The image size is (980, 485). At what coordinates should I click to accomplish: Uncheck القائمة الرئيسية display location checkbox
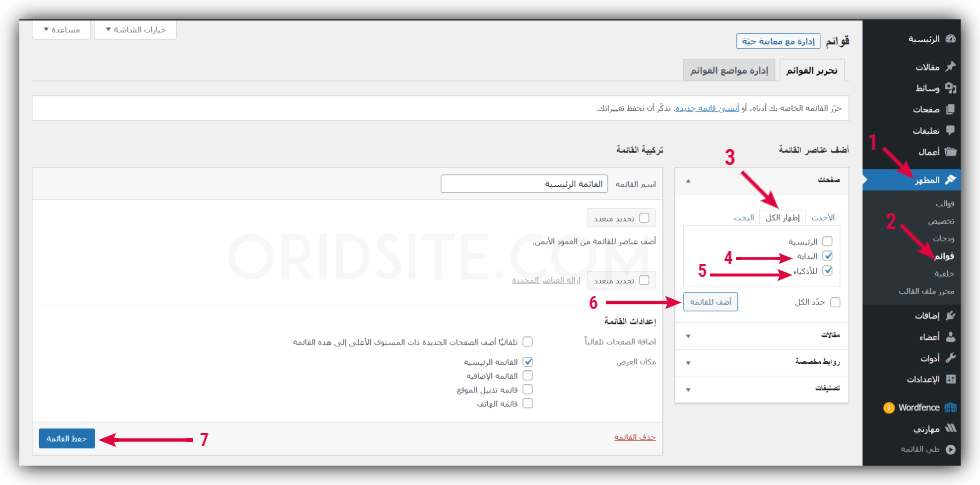tap(528, 362)
